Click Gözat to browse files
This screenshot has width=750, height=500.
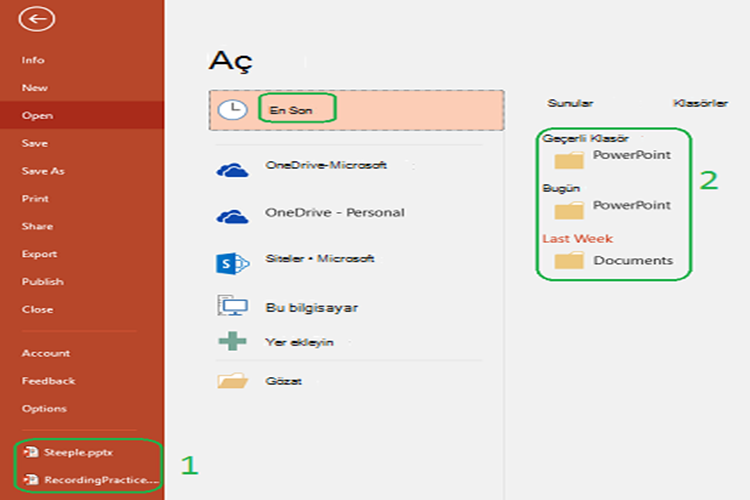(284, 381)
